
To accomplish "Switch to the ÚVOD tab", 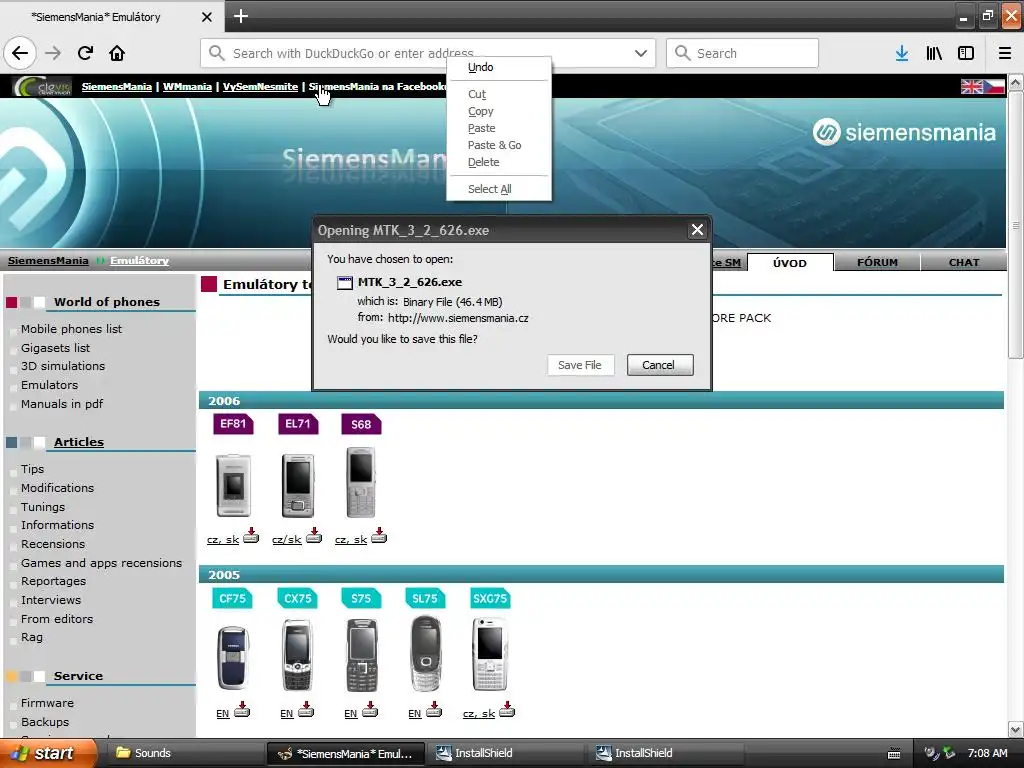I will (x=790, y=263).
